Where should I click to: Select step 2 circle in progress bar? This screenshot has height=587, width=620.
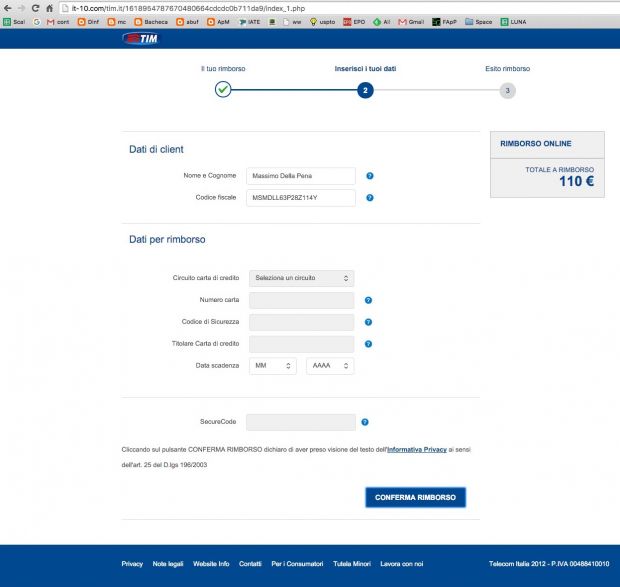coord(365,91)
